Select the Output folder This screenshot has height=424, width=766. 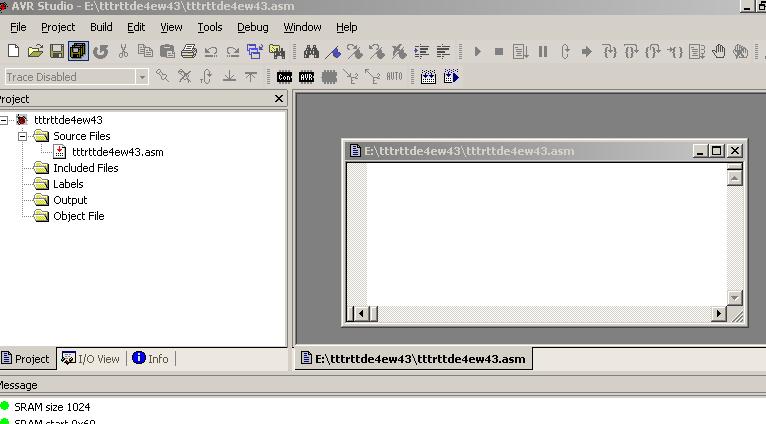pyautogui.click(x=70, y=200)
